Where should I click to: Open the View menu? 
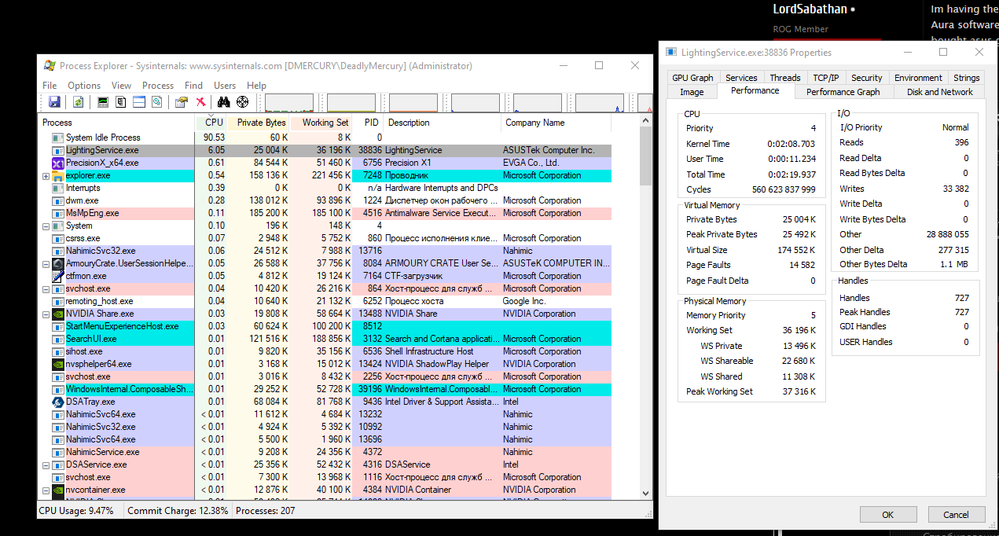(x=121, y=85)
